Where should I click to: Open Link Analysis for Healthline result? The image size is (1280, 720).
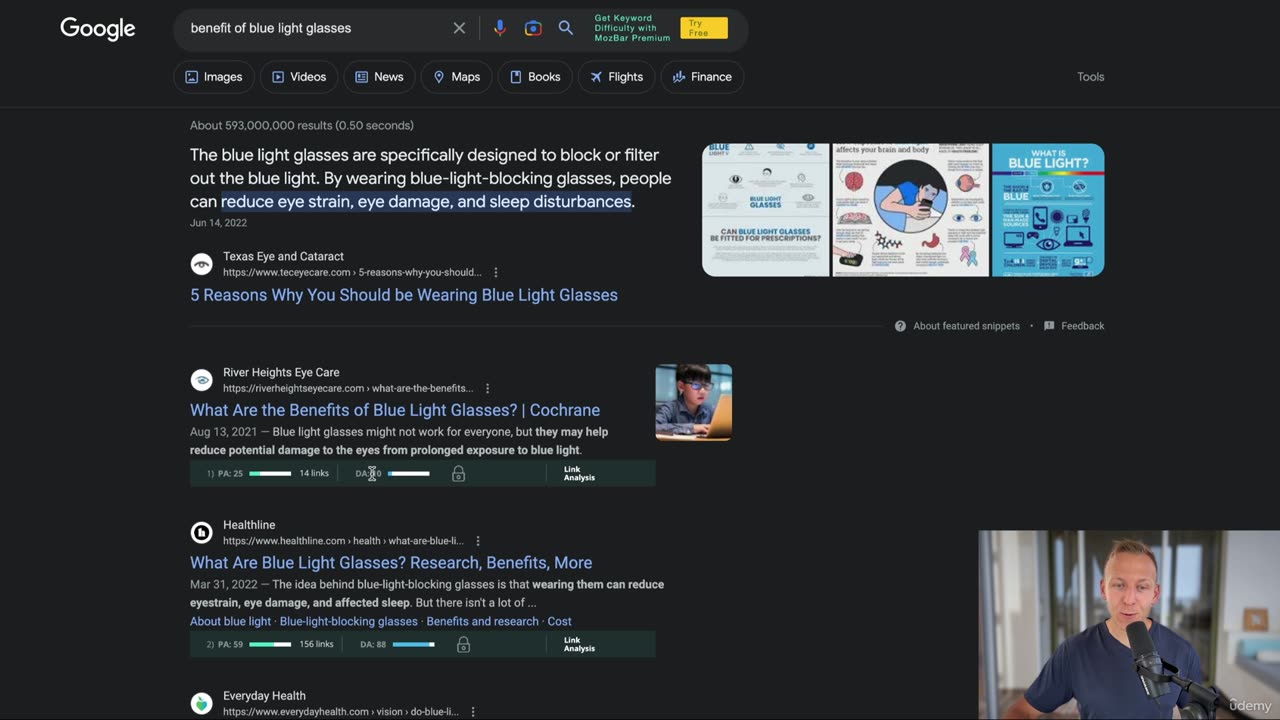tap(579, 645)
